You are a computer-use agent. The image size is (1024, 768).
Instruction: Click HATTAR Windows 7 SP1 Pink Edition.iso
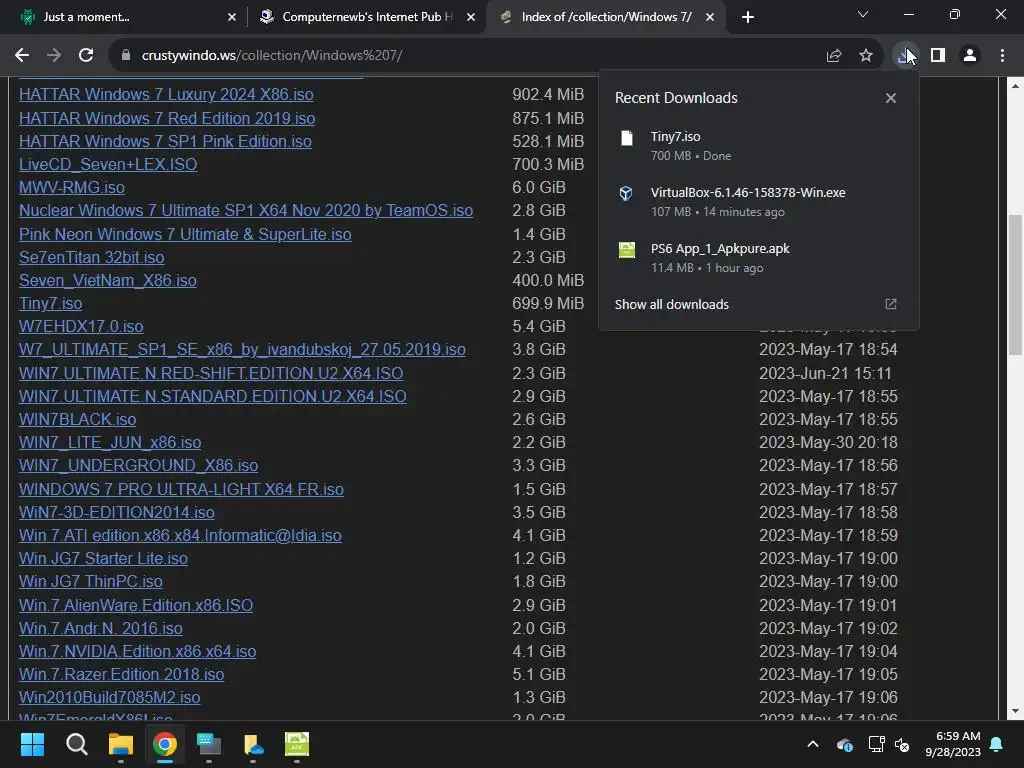pos(165,141)
